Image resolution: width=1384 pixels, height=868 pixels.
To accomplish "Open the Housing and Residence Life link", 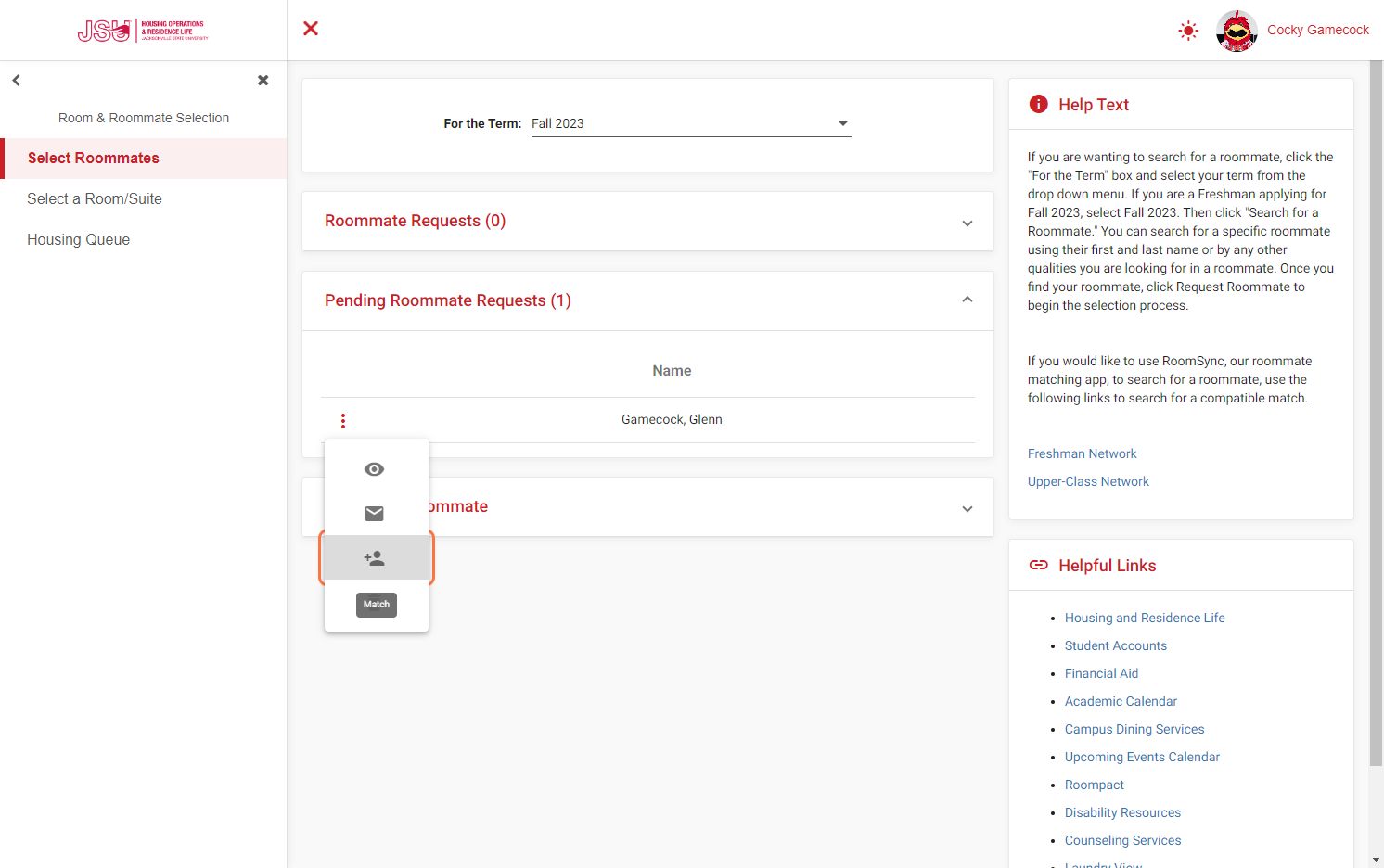I will coord(1145,619).
